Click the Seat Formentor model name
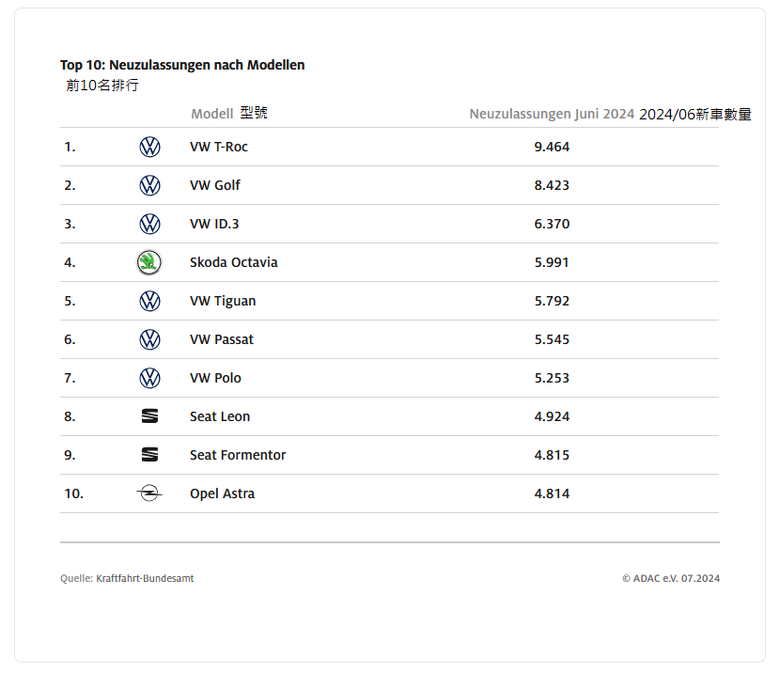780x673 pixels. (237, 455)
